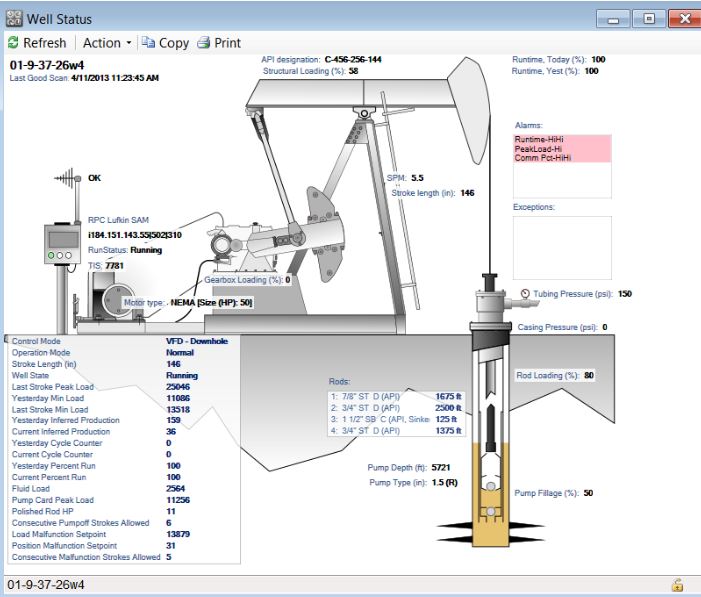Viewport: 701px width, 597px height.
Task: Click the Control Mode VFD - Downhole value
Action: [x=197, y=341]
